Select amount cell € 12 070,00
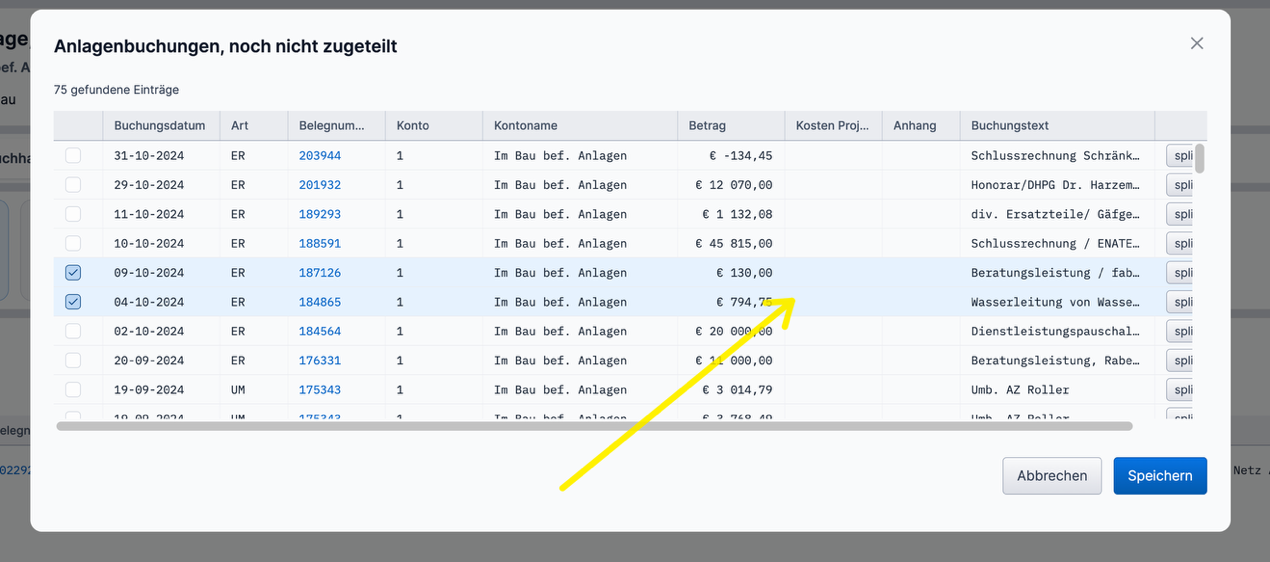Image resolution: width=1270 pixels, height=562 pixels. click(731, 185)
